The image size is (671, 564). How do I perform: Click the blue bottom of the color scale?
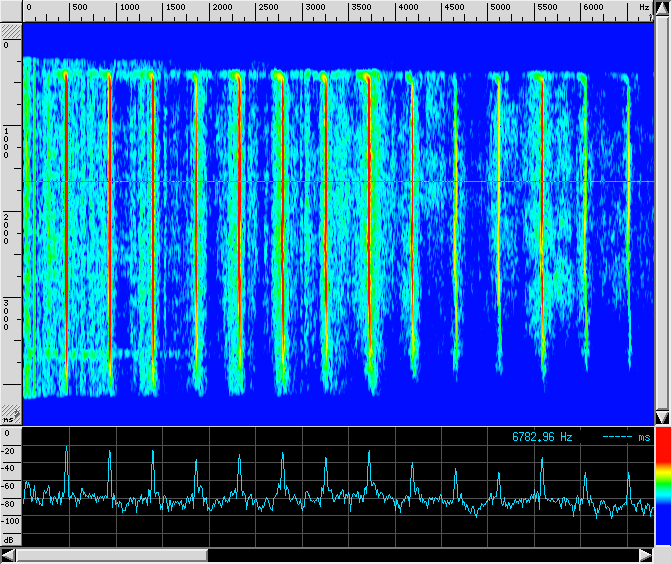point(662,530)
